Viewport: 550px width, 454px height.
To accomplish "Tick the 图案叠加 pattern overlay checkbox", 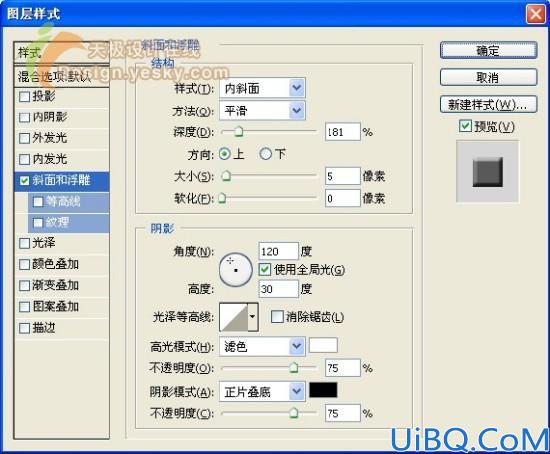I will 24,307.
